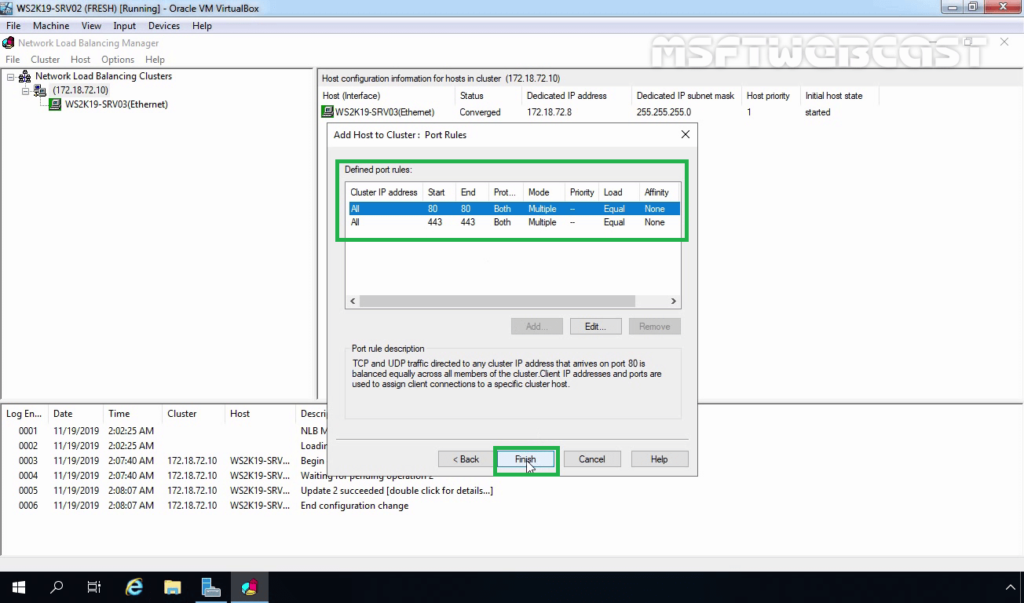Viewport: 1024px width, 603px height.
Task: Open Task View from taskbar
Action: 94,587
